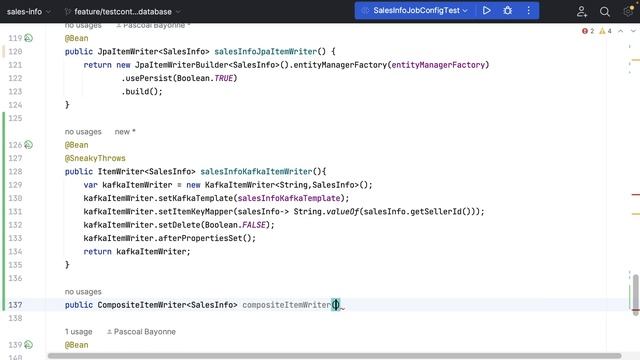Click 'return kafkaItemWriter;' on line 134
This screenshot has height=360, width=640.
tap(137, 251)
